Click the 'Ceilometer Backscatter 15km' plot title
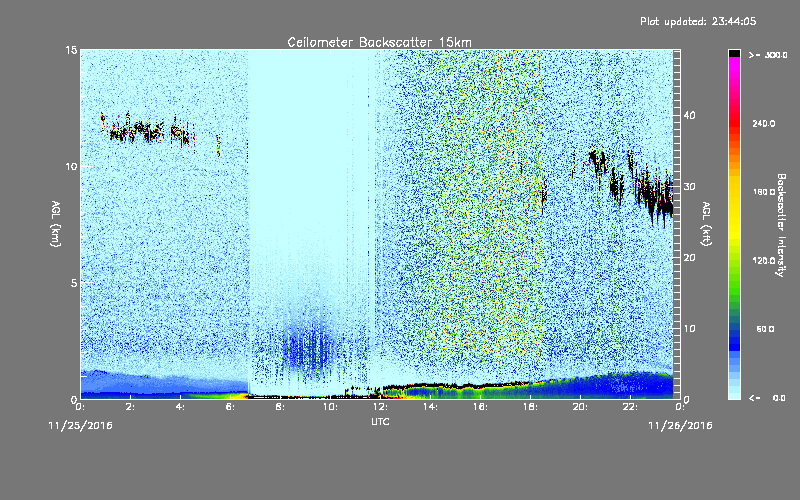This screenshot has height=500, width=800. (x=379, y=42)
